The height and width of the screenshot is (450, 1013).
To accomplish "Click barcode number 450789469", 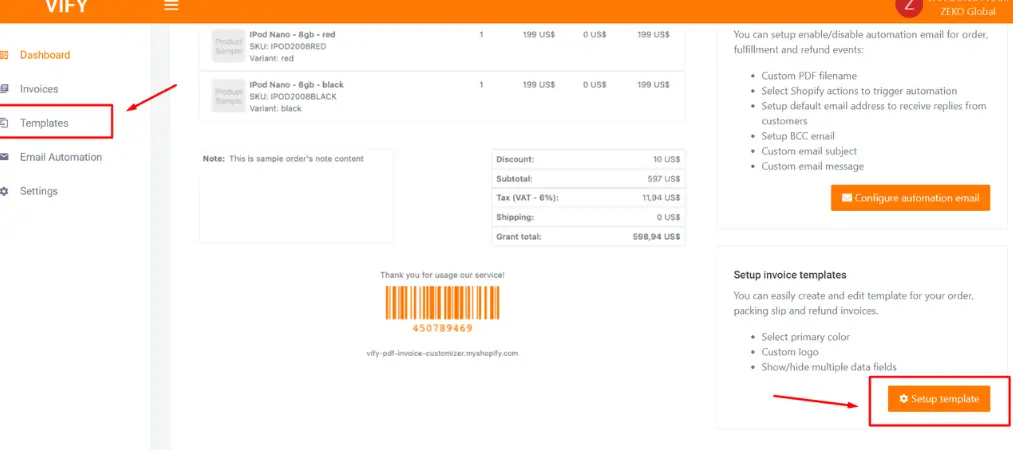I will pyautogui.click(x=443, y=328).
